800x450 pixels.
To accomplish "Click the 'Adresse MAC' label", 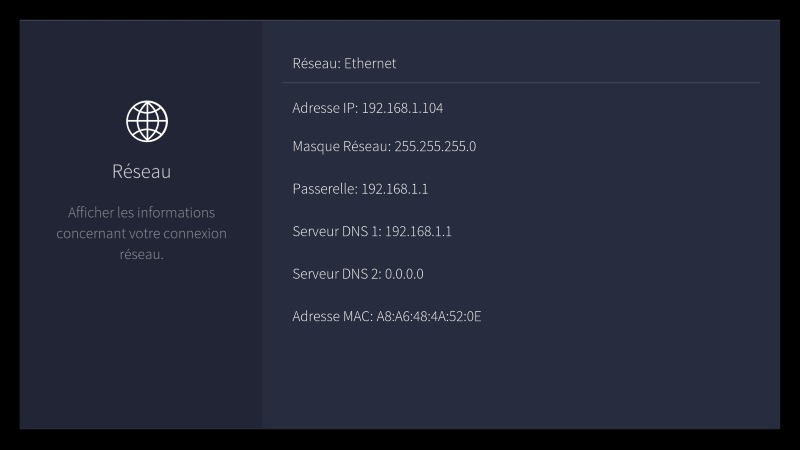I will pyautogui.click(x=332, y=317).
